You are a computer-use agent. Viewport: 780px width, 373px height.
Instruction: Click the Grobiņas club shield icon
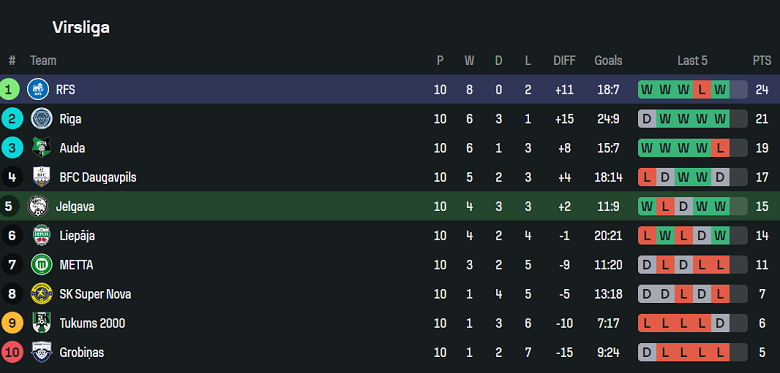[41, 352]
